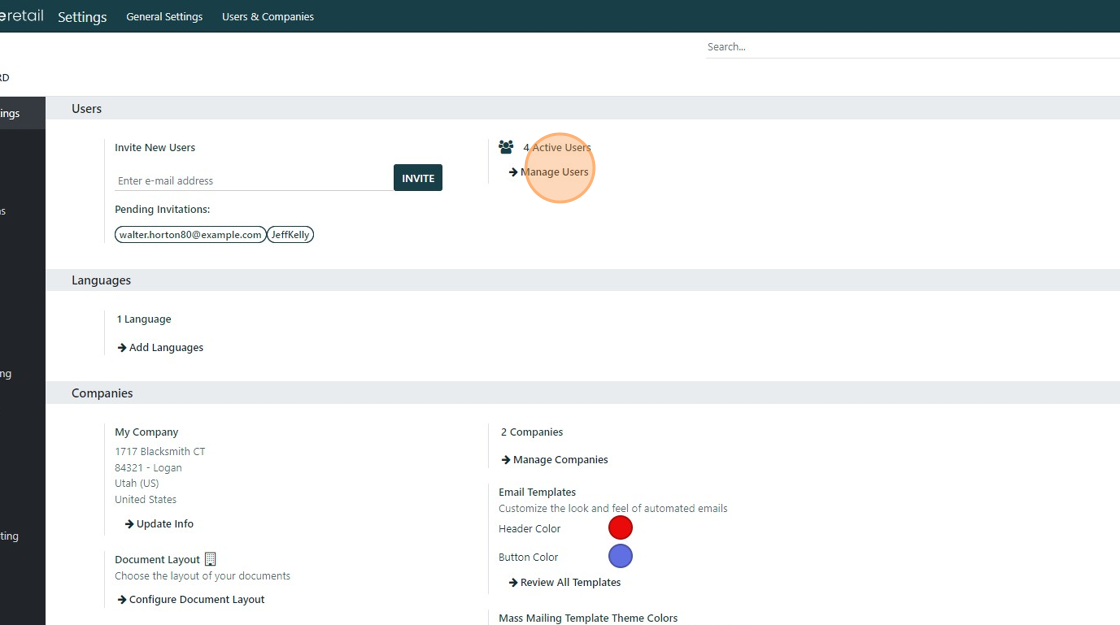Click the '1717 Blacksmith CT' address line
The width and height of the screenshot is (1120, 625).
(160, 451)
